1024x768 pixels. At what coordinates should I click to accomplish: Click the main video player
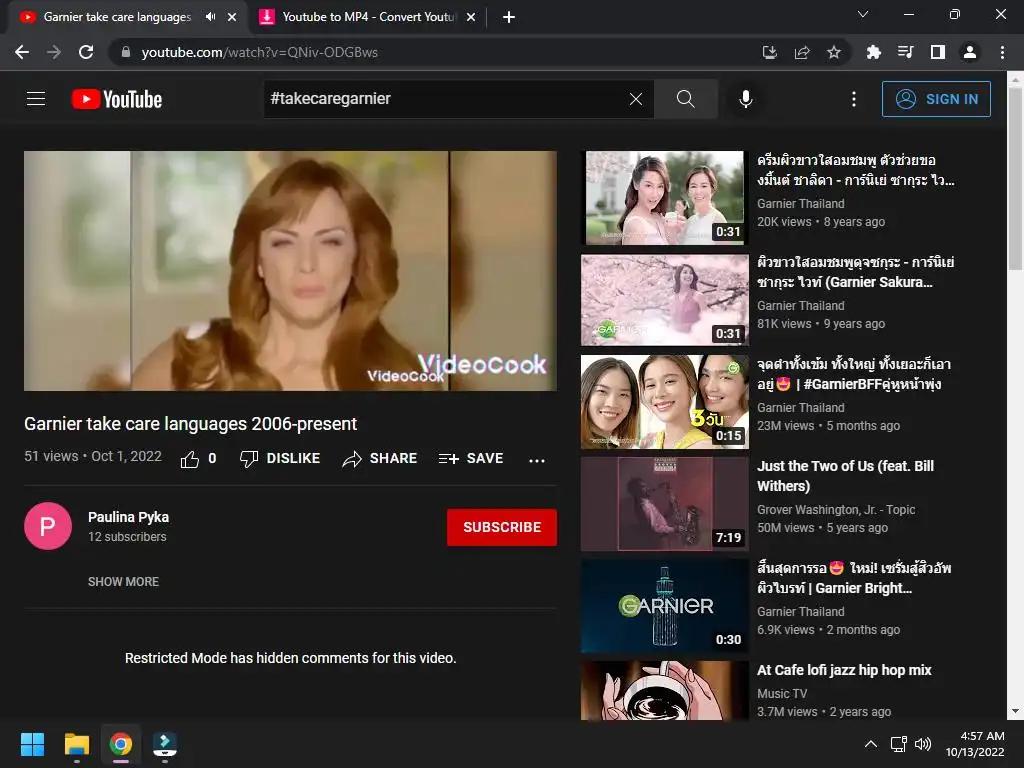(x=291, y=271)
